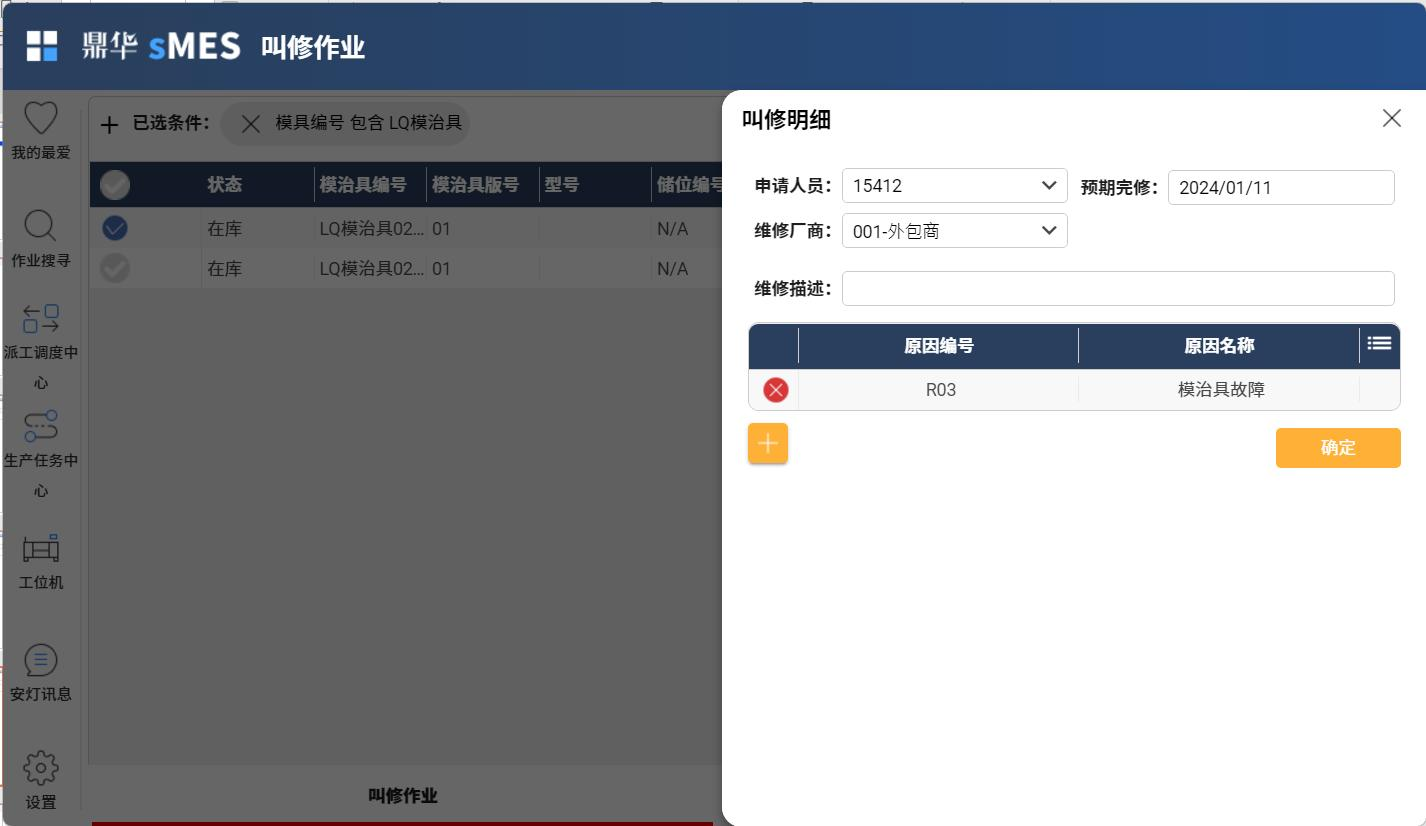This screenshot has height=826, width=1426.
Task: Open the 维修厂商 dropdown showing 001-外包商
Action: 955,231
